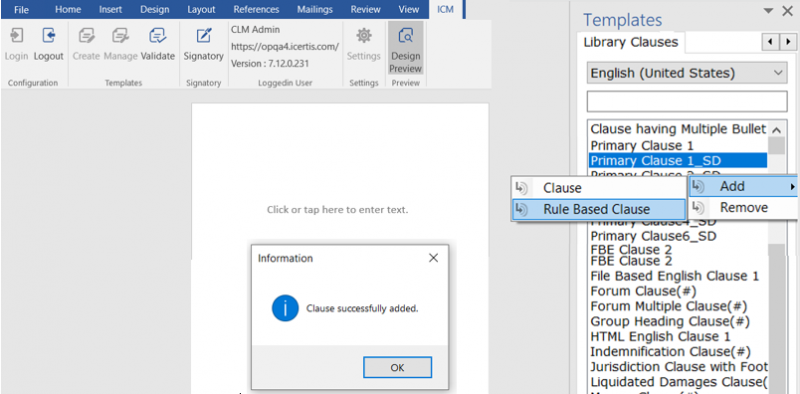Click the icon next to Remove entry
This screenshot has width=800, height=394.
[698, 208]
